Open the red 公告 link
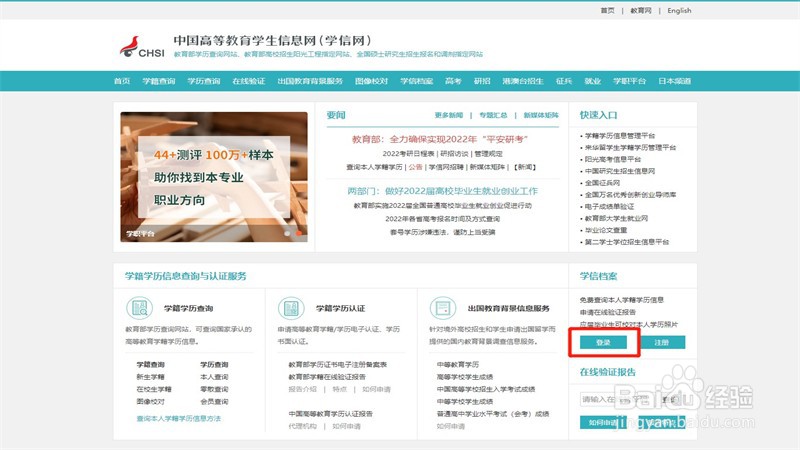Screen dimensions: 800x450 (x=415, y=167)
